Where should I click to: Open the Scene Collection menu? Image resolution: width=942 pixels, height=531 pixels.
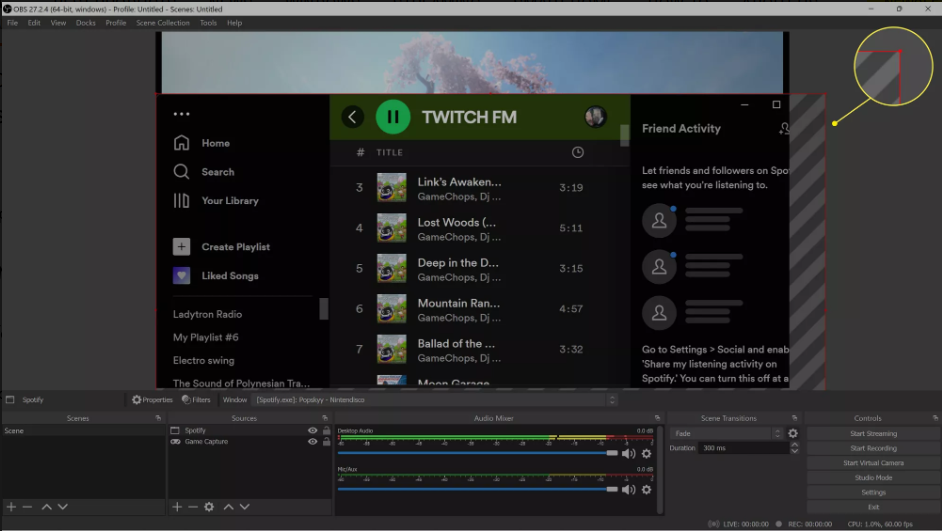163,23
